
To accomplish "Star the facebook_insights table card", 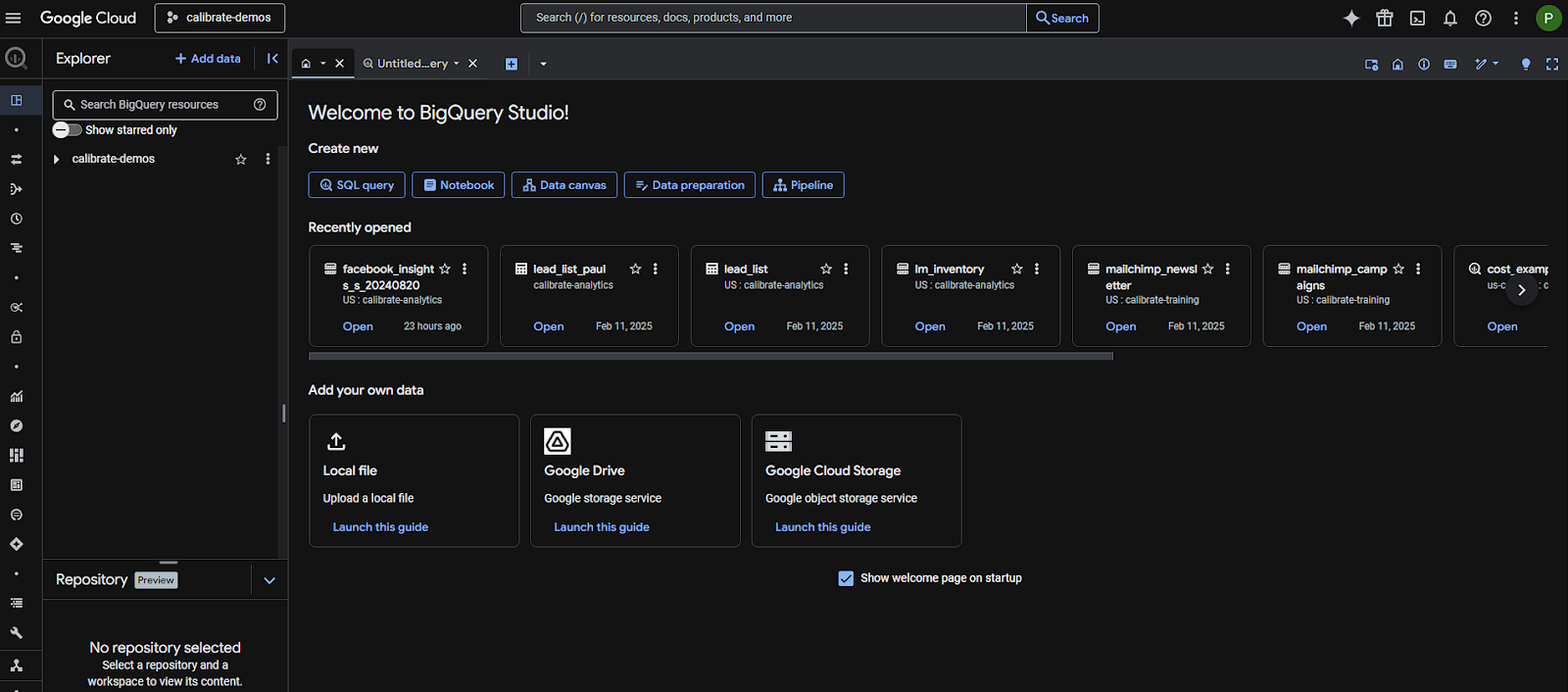I will (445, 269).
